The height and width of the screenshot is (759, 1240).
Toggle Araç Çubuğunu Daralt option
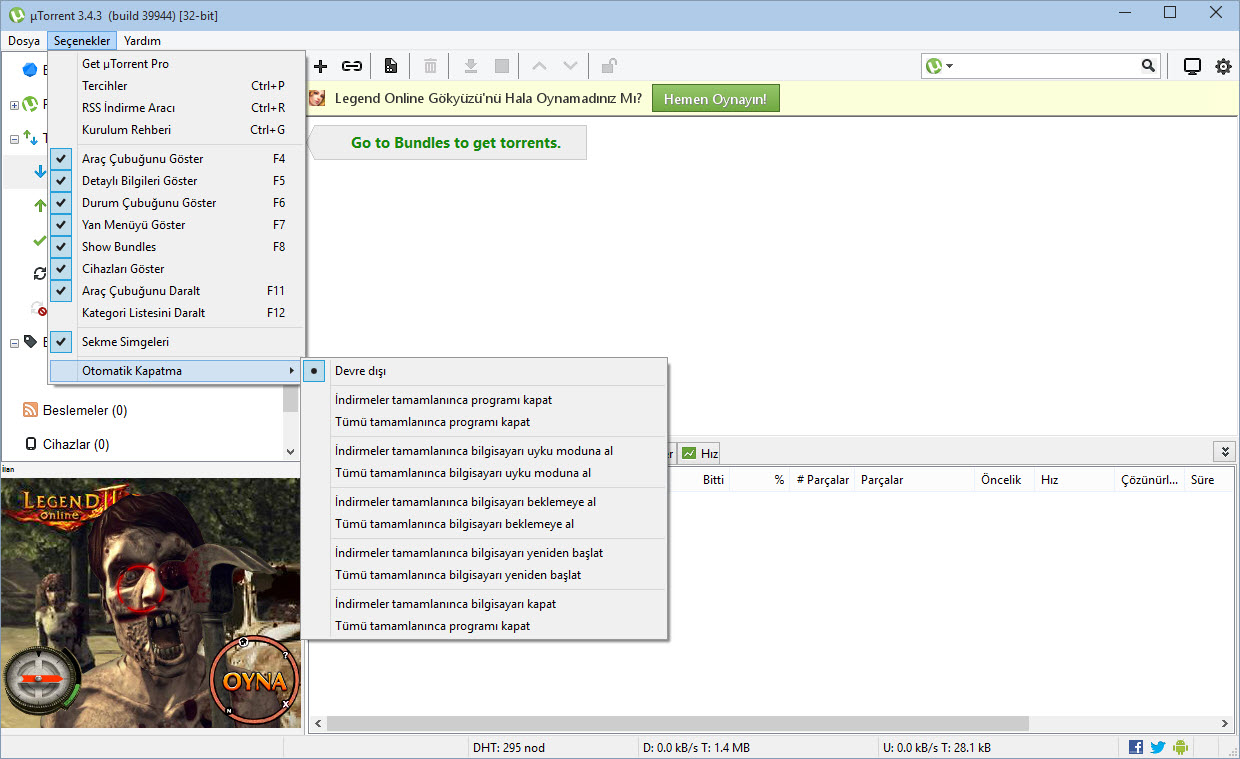coord(176,291)
